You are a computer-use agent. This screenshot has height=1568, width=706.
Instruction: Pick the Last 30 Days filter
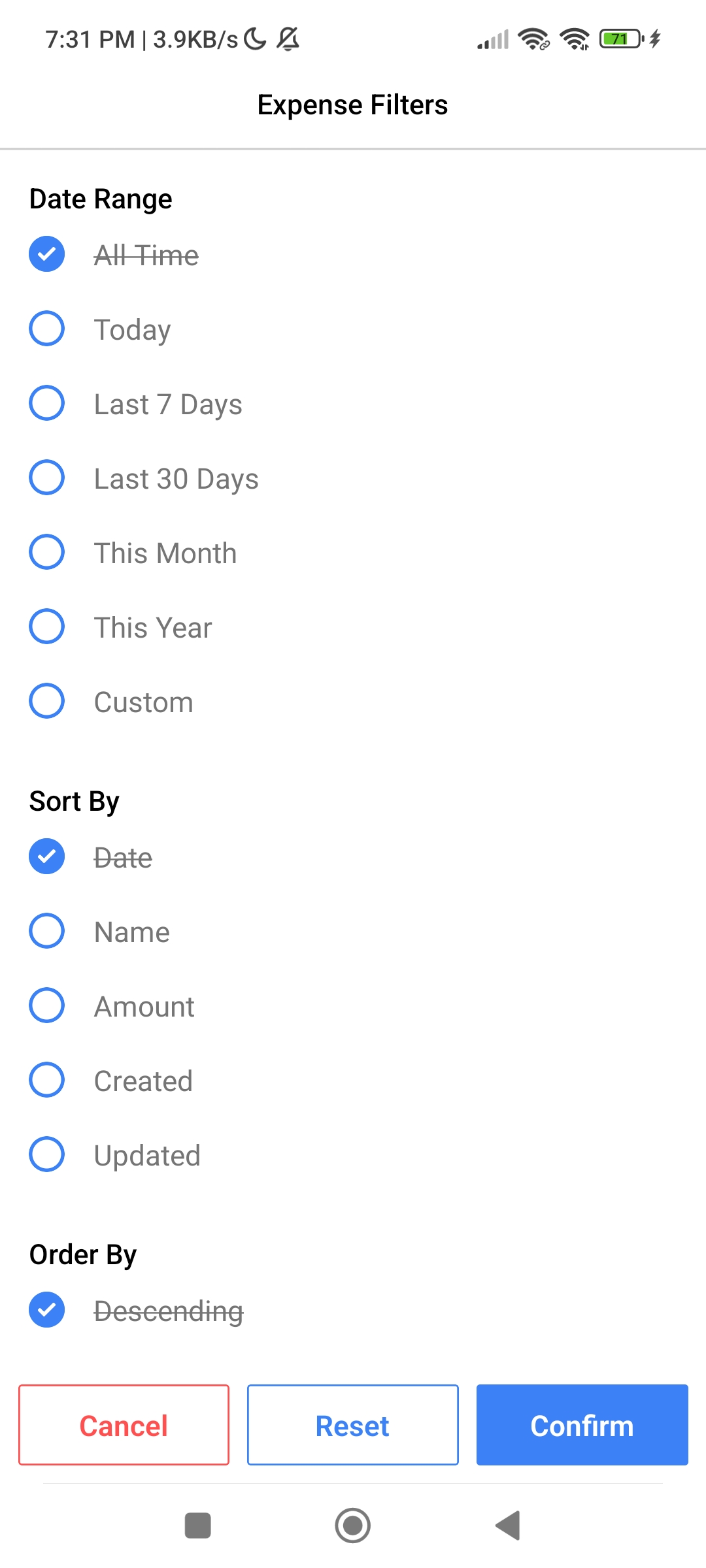pyautogui.click(x=47, y=478)
